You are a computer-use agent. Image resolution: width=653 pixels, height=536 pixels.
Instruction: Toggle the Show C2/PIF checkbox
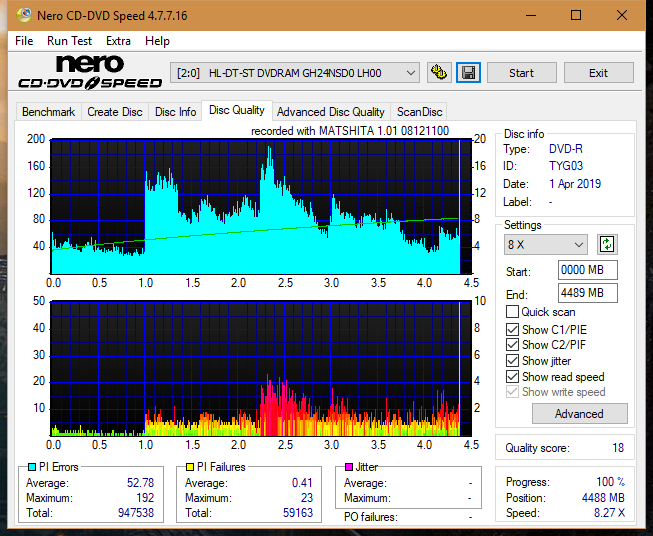coord(512,345)
